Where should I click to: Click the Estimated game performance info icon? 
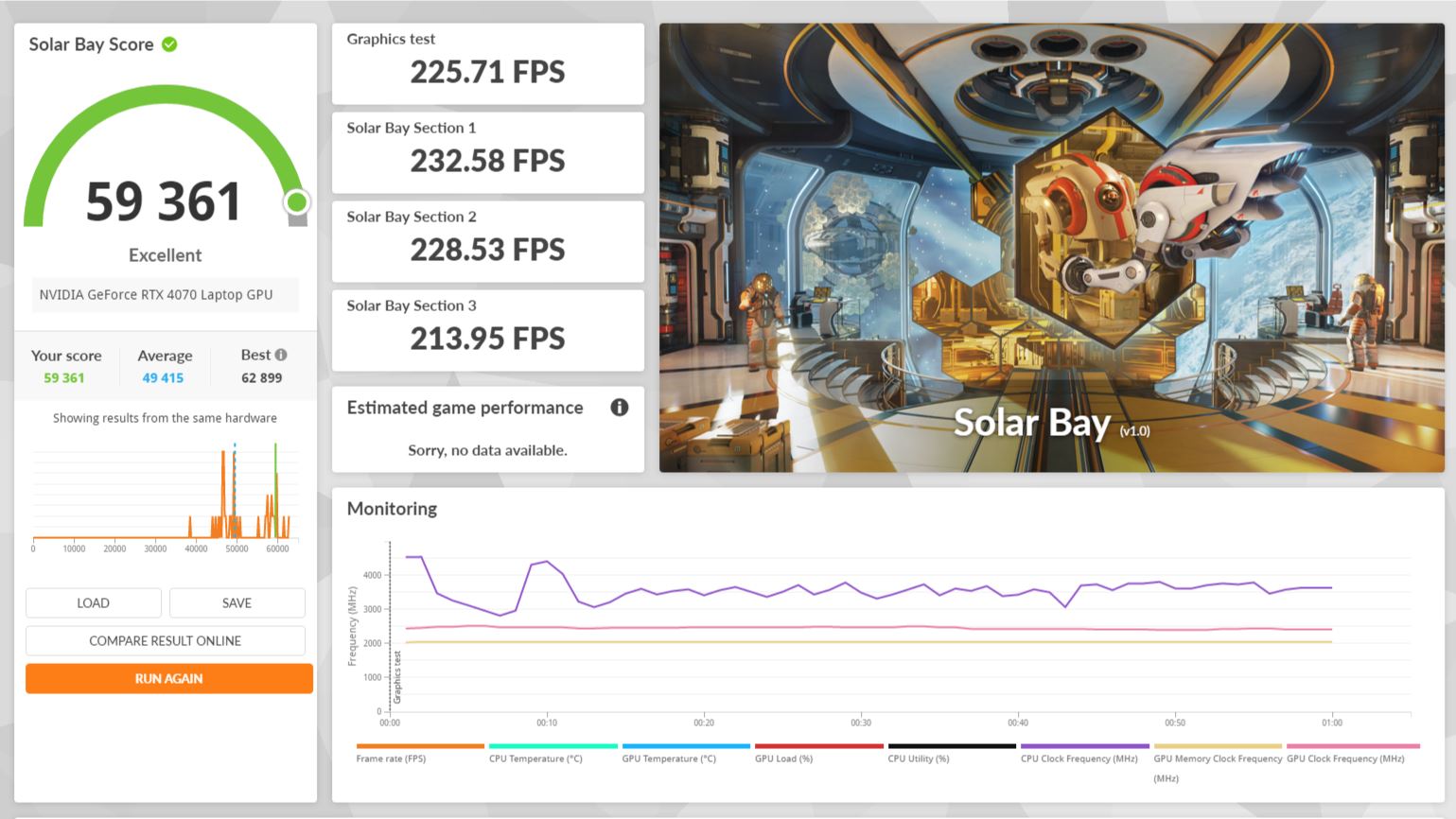point(620,408)
